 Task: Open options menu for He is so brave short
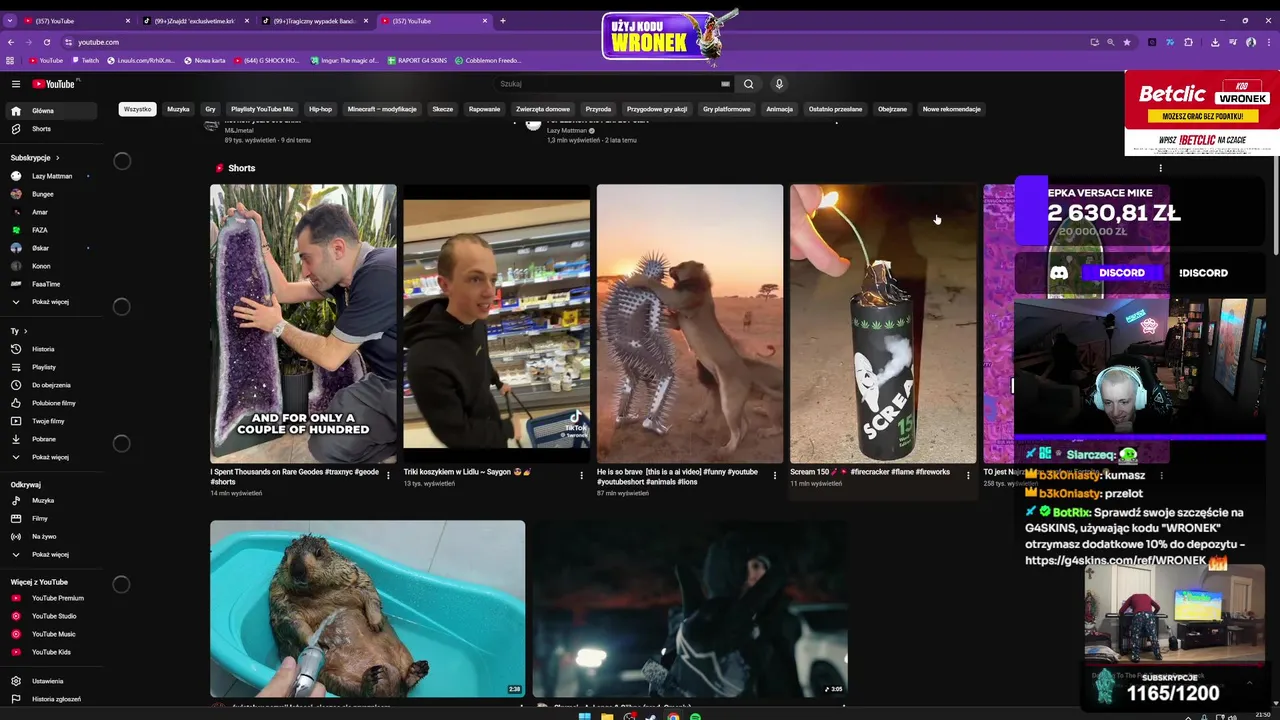774,476
